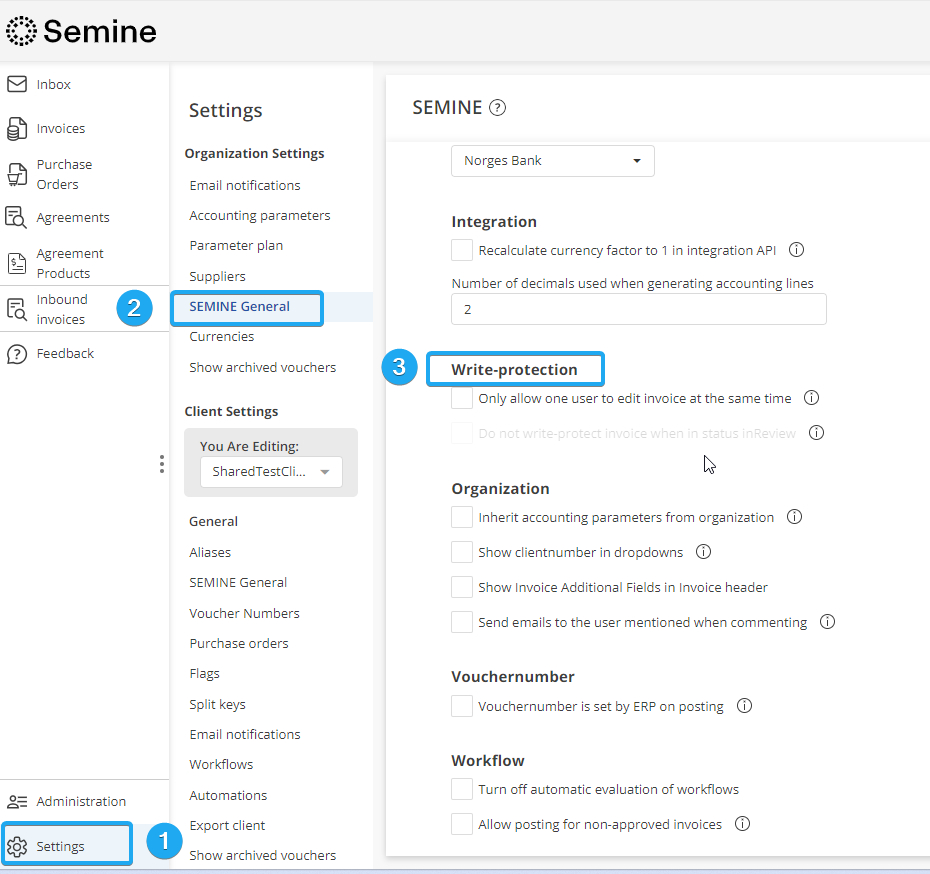
Task: Open the Workflows client settings link
Action: (x=221, y=765)
